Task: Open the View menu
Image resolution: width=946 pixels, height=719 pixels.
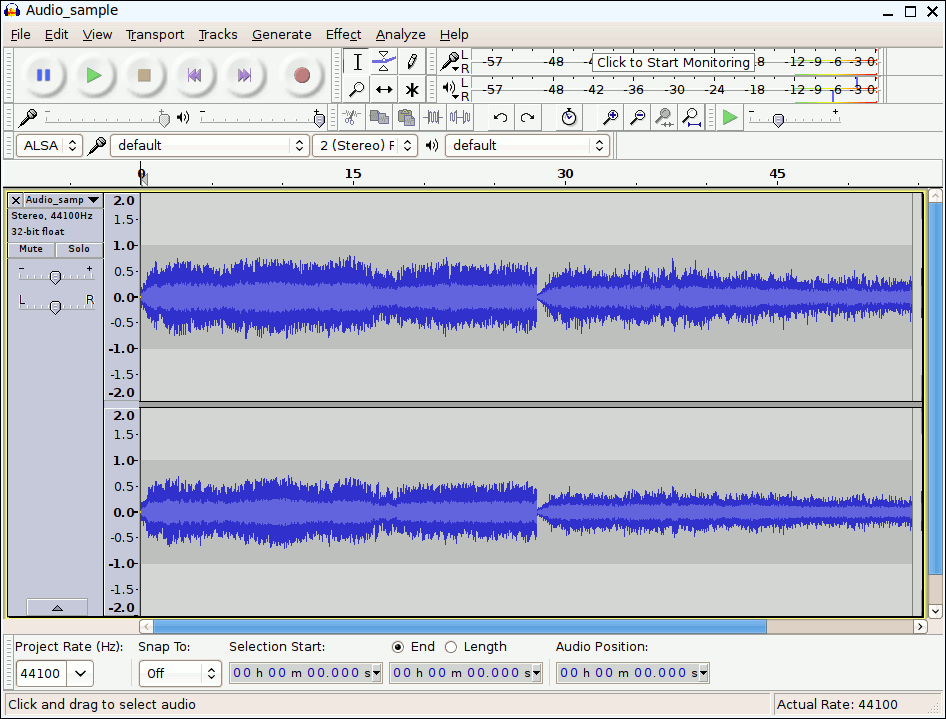Action: [97, 34]
